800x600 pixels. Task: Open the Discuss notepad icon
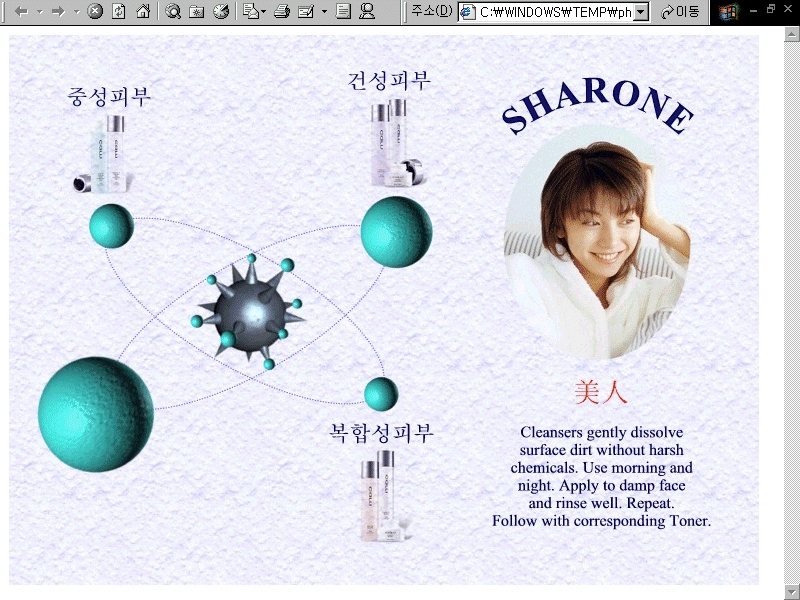tap(343, 11)
